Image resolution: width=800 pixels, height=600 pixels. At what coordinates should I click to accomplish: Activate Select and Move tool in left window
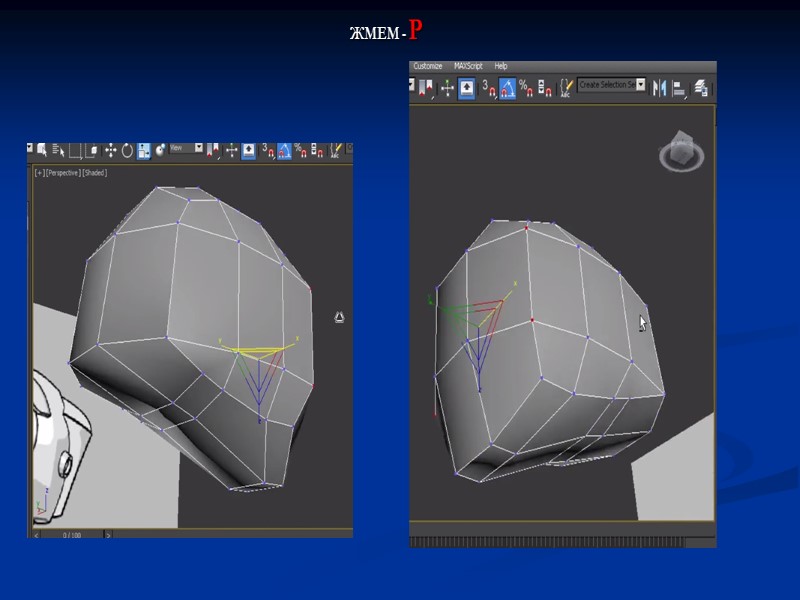tap(110, 150)
